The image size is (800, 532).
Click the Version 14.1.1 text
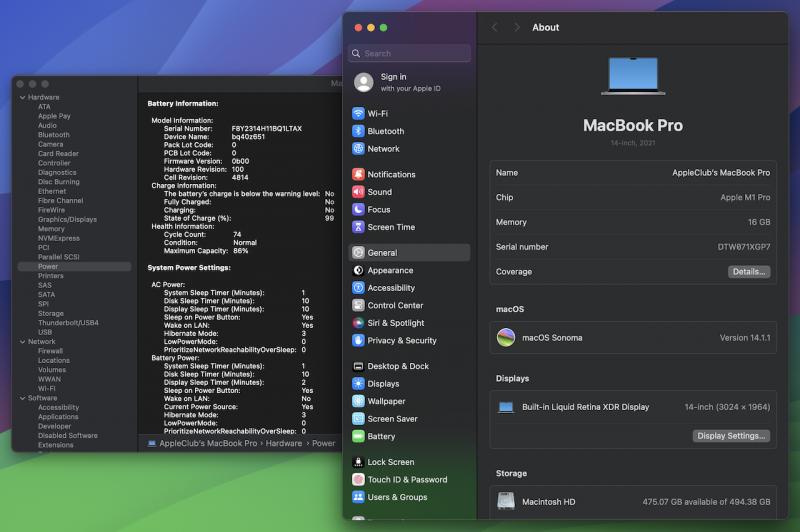point(745,338)
